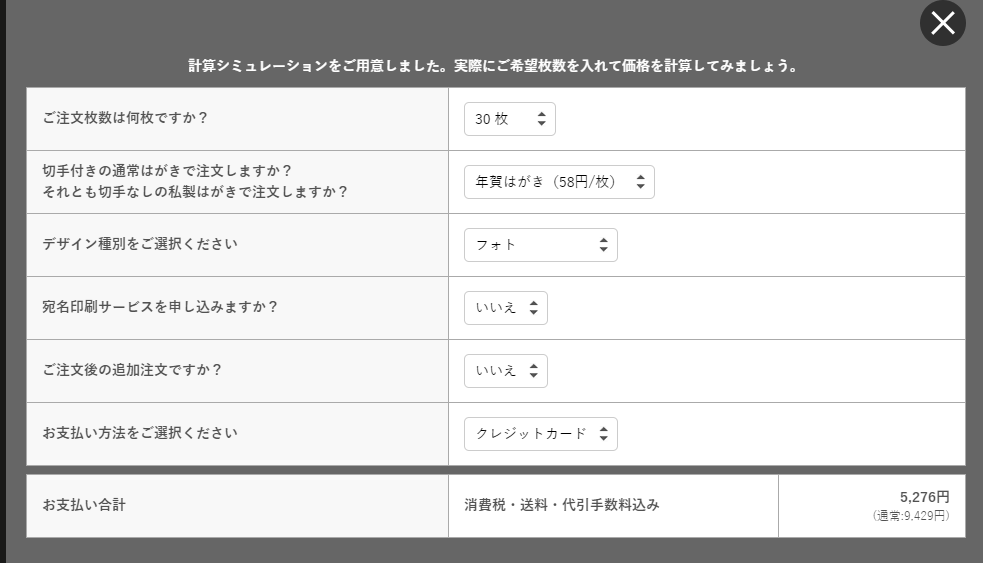
Task: Click the 5,276円 total price
Action: pyautogui.click(x=924, y=497)
